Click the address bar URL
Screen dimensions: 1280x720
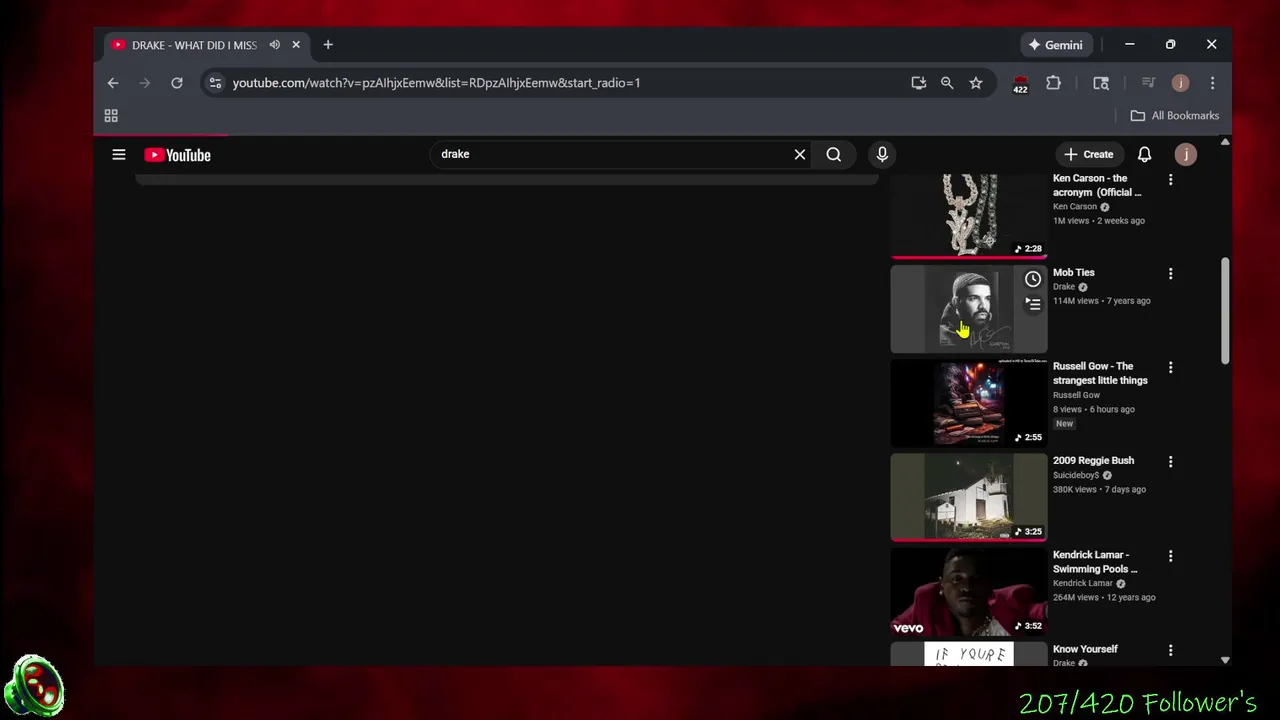coord(436,83)
